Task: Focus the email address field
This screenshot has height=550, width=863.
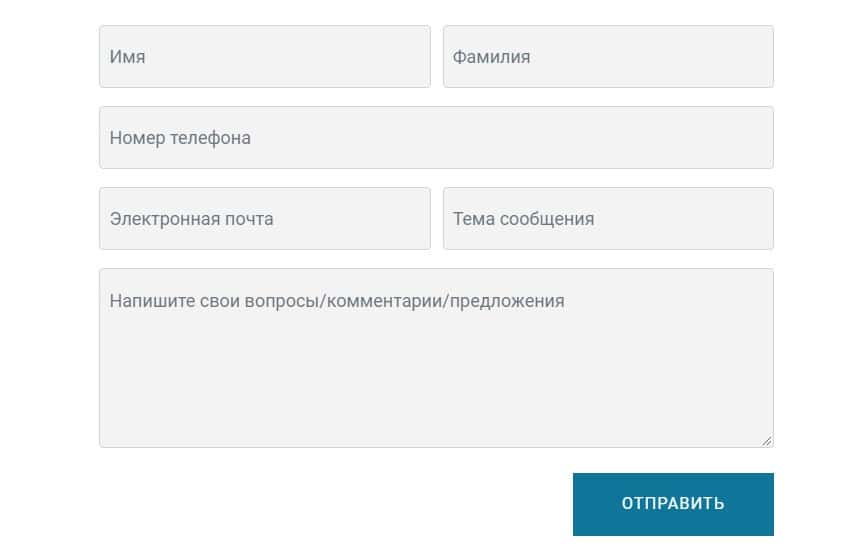Action: [x=264, y=219]
